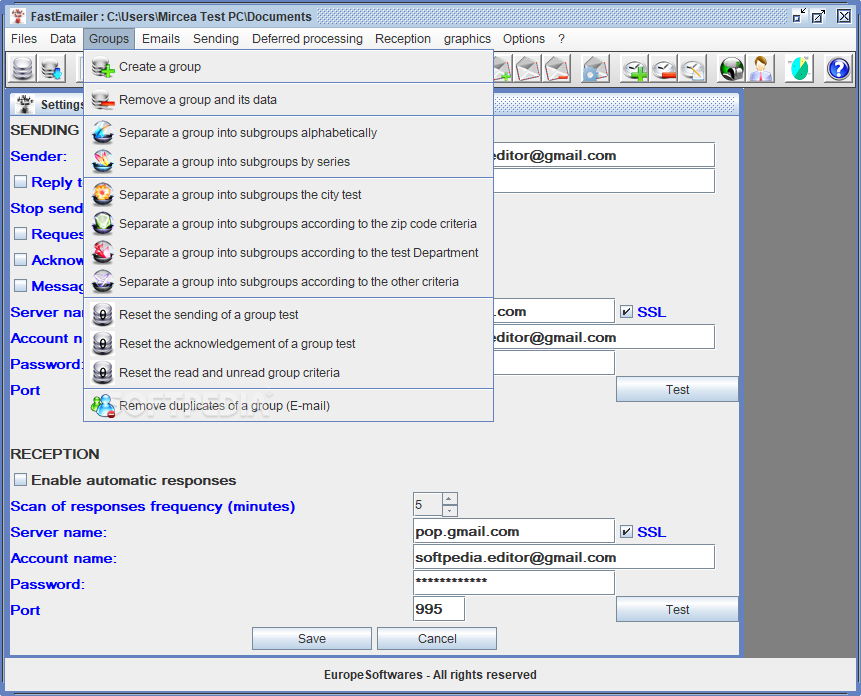Screen dimensions: 861x696
Task: Click the database import toolbar icon
Action: (x=52, y=69)
